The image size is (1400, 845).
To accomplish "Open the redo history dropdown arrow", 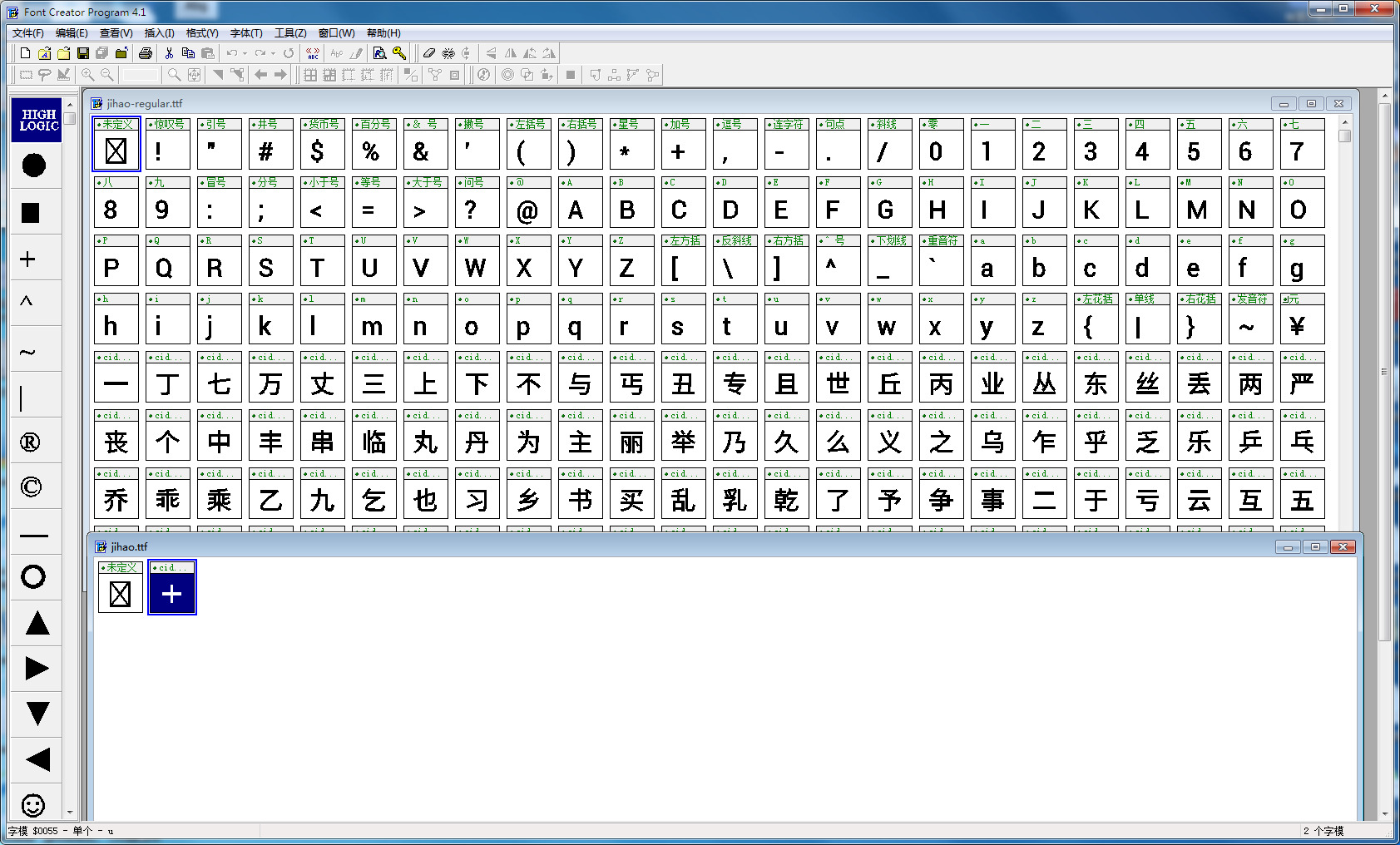I will [x=273, y=53].
